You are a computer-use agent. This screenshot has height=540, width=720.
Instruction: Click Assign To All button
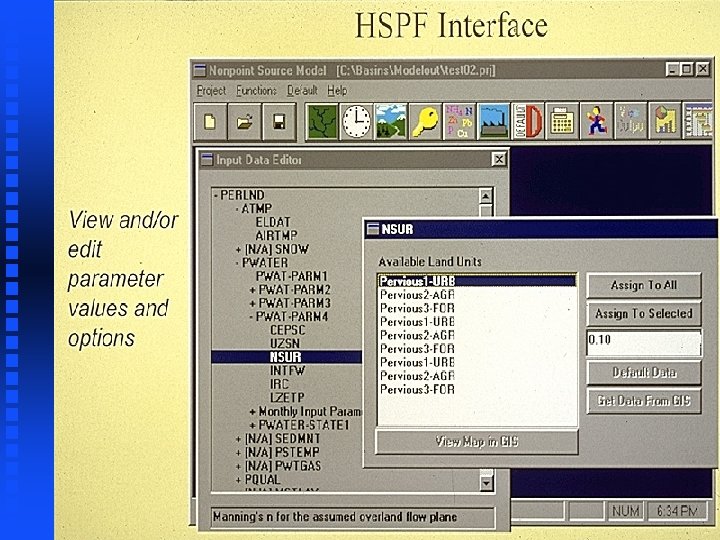644,286
